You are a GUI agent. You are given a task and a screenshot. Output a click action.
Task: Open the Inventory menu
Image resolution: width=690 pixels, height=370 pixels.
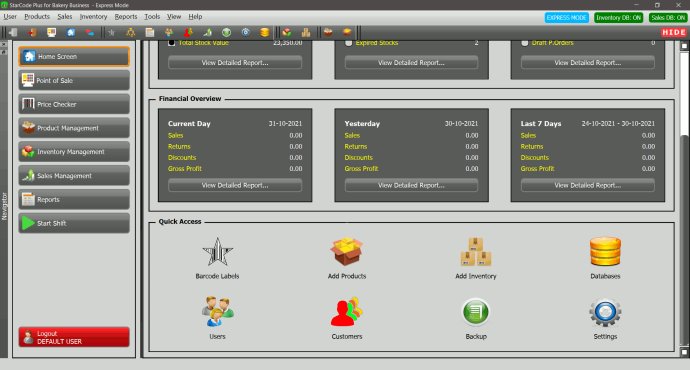point(93,17)
